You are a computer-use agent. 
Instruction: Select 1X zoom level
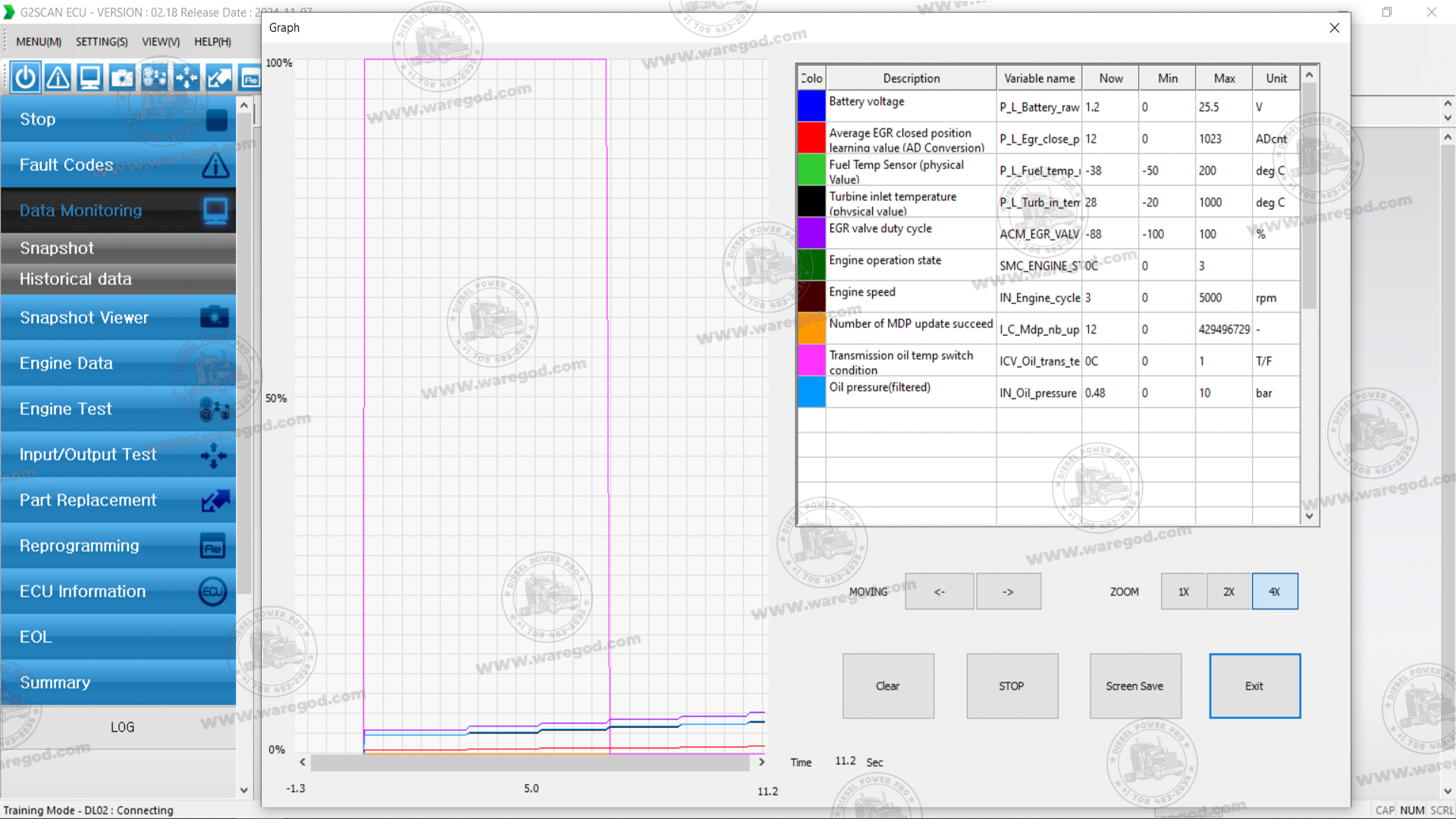tap(1183, 591)
